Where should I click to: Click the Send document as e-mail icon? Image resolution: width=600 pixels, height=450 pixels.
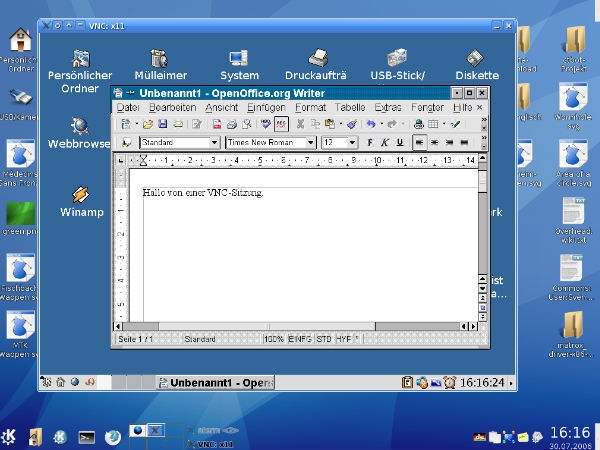pos(178,124)
